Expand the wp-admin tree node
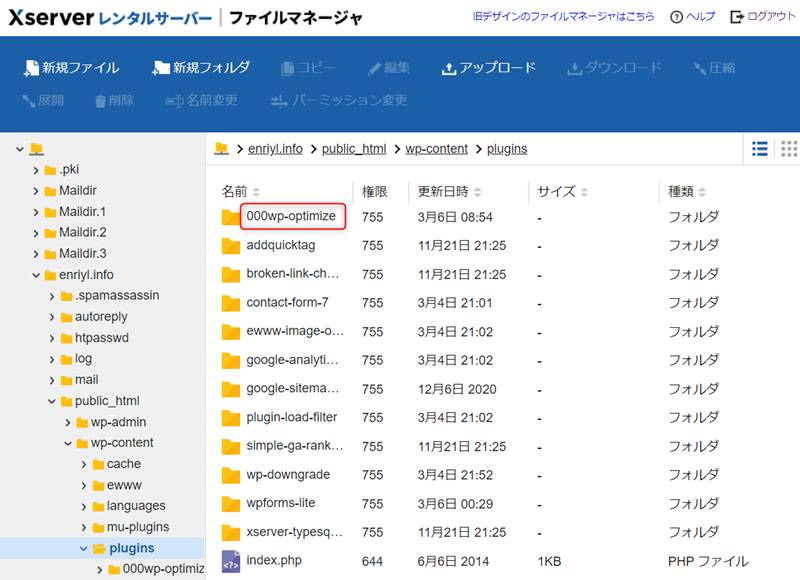The width and height of the screenshot is (800, 580). coord(68,423)
